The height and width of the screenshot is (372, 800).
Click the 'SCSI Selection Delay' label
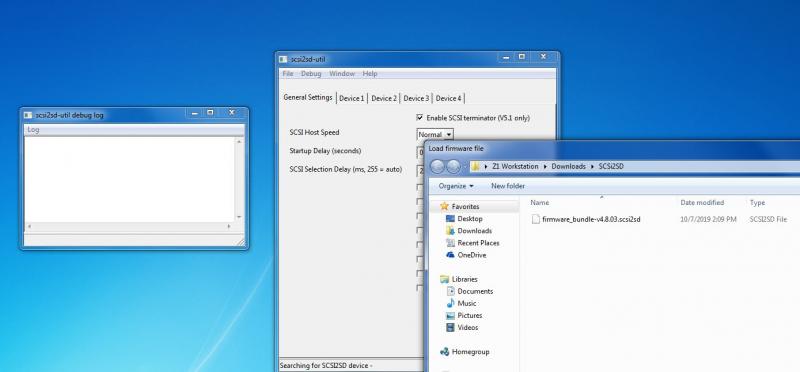pos(345,169)
